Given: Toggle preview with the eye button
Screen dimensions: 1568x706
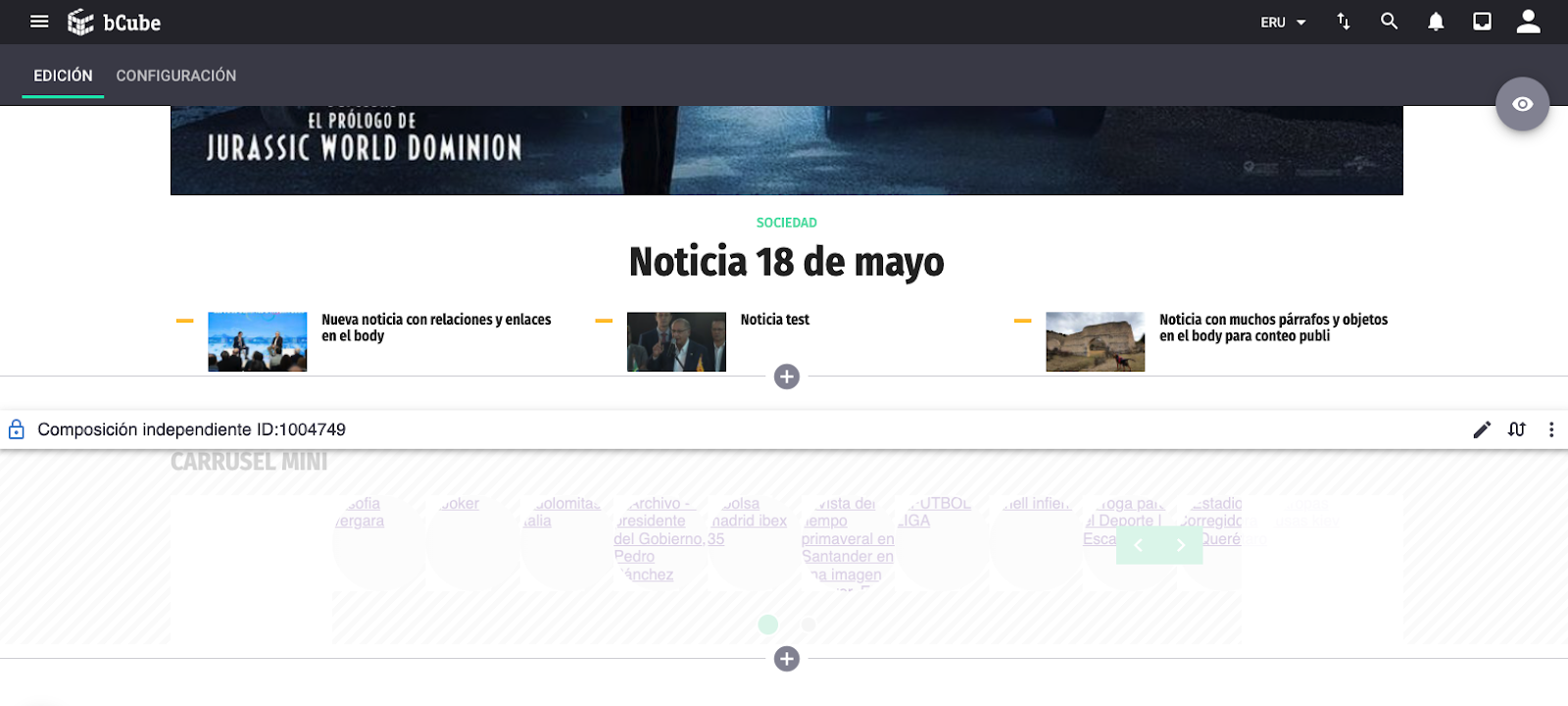Looking at the screenshot, I should (1522, 104).
